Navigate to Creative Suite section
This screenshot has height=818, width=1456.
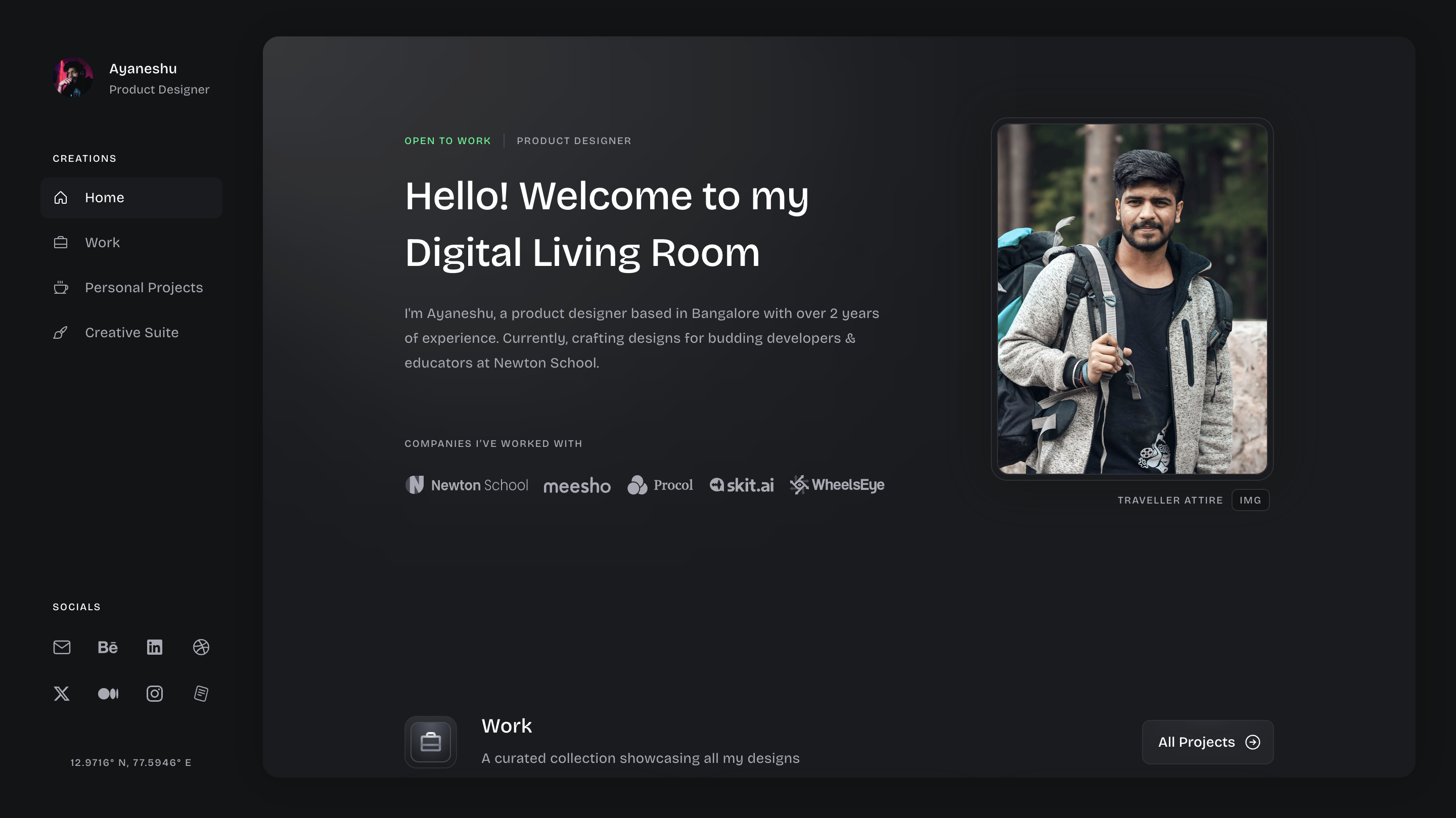click(x=131, y=332)
